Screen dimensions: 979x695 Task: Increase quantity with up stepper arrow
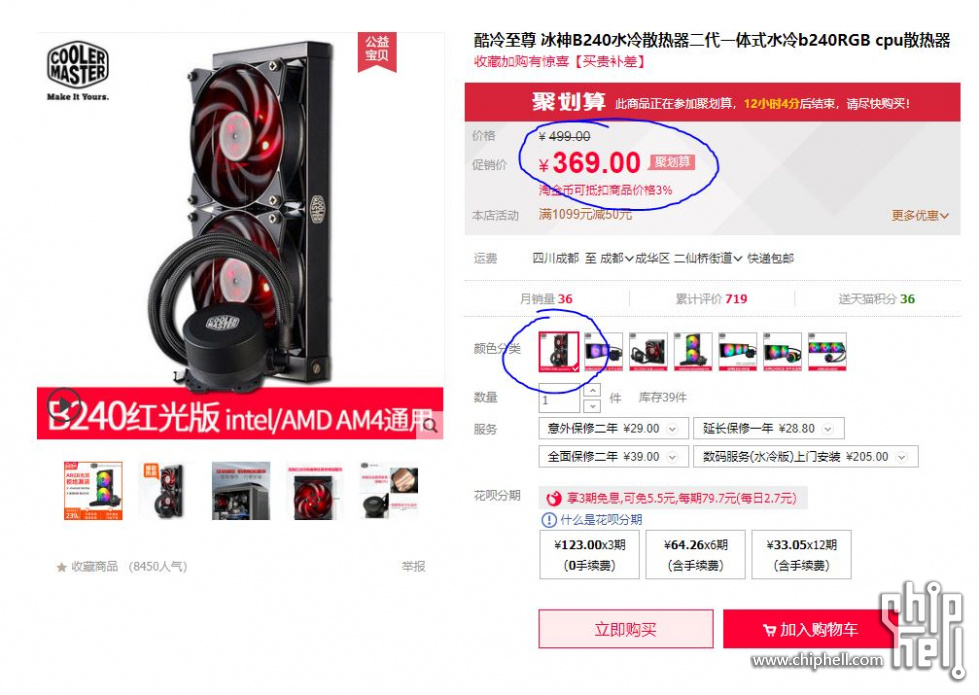coord(593,390)
